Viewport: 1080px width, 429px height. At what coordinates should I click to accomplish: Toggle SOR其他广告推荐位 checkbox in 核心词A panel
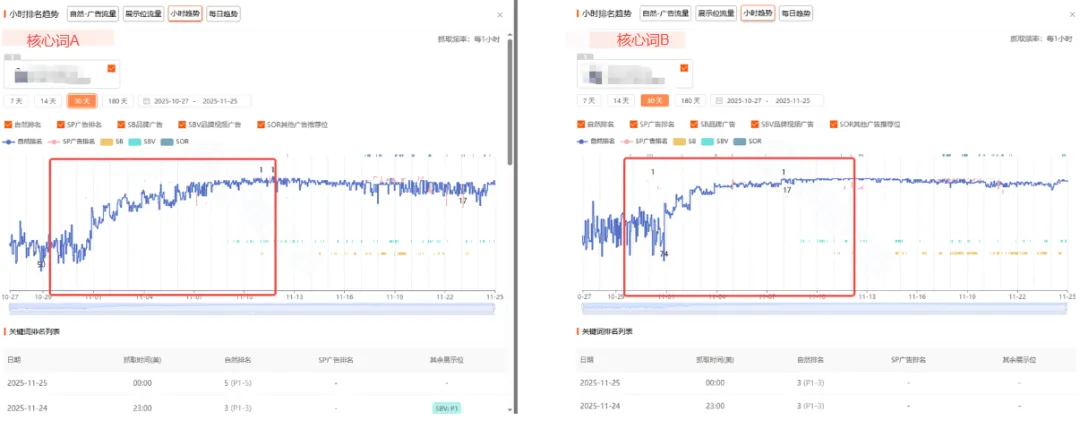tap(261, 125)
